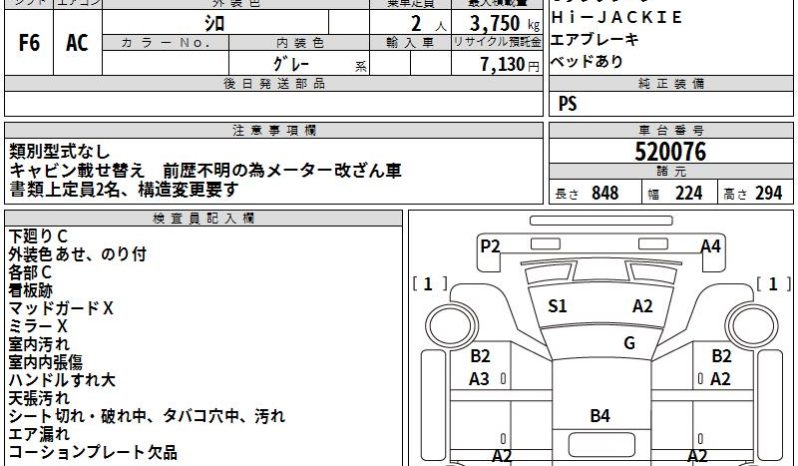Select the PS equipment value
Viewport: 798px width, 466px height.
click(567, 104)
